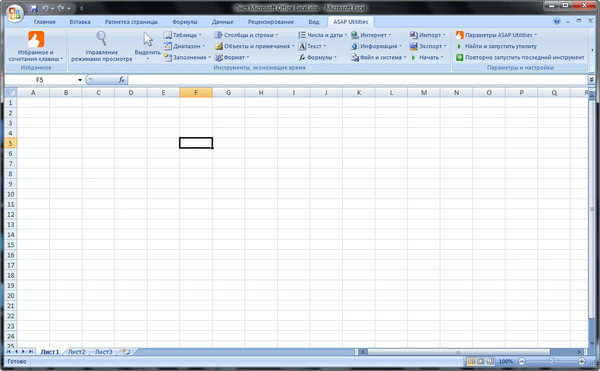
Task: Open the Формулы utilities menu in ASAP ribbon
Action: click(317, 57)
